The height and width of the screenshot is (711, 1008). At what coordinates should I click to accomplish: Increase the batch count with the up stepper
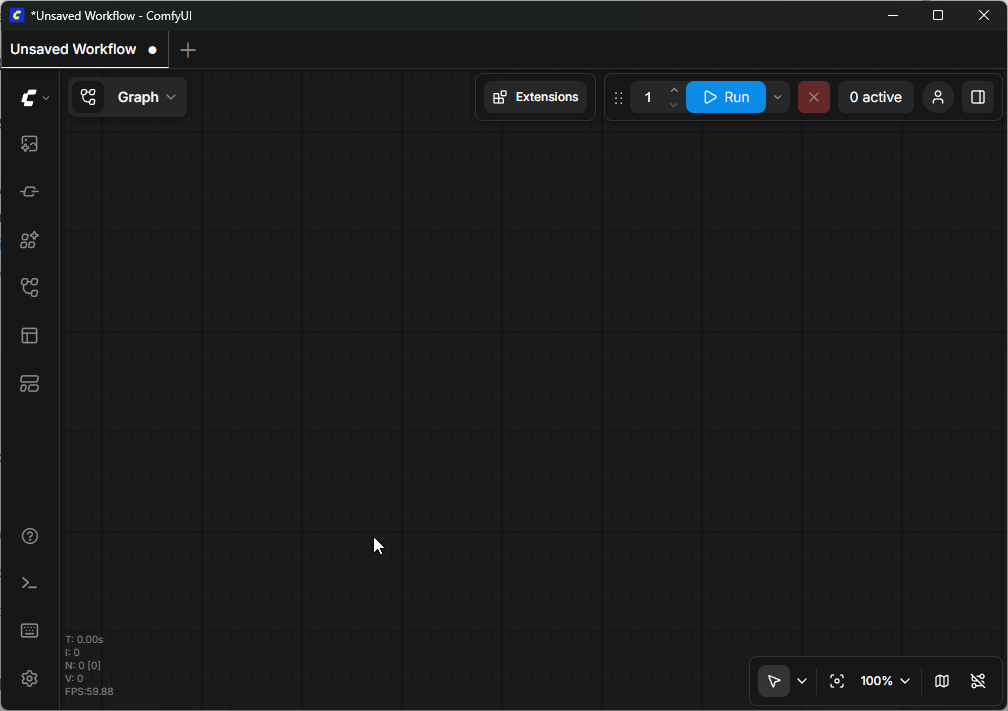click(673, 90)
